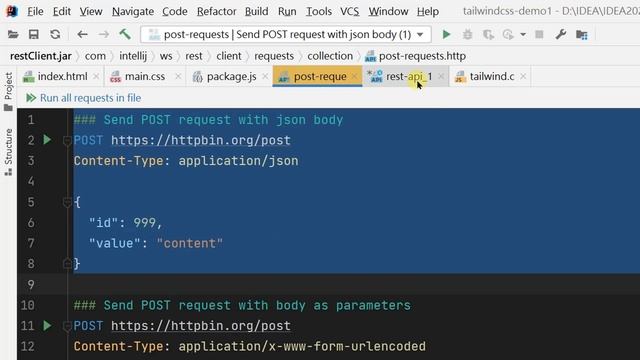Viewport: 640px width, 360px height.
Task: Navigate Back with the left arrow
Action: point(82,35)
